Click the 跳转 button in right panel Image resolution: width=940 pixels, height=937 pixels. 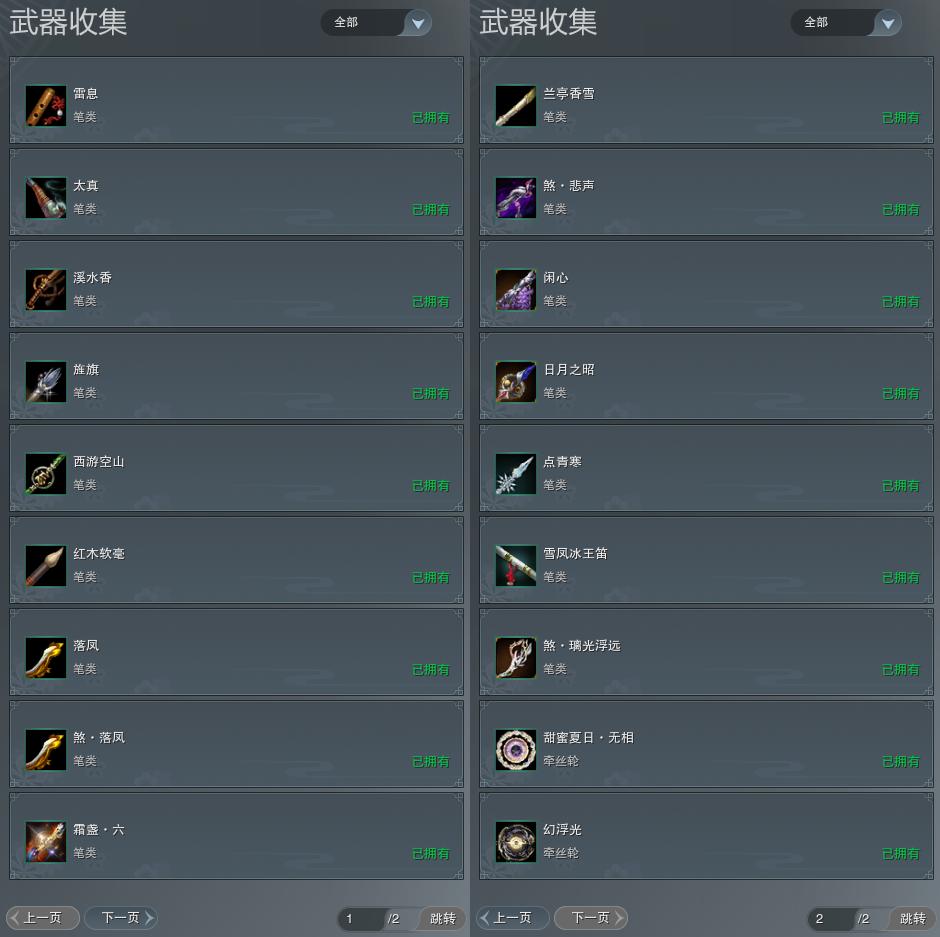coord(913,918)
